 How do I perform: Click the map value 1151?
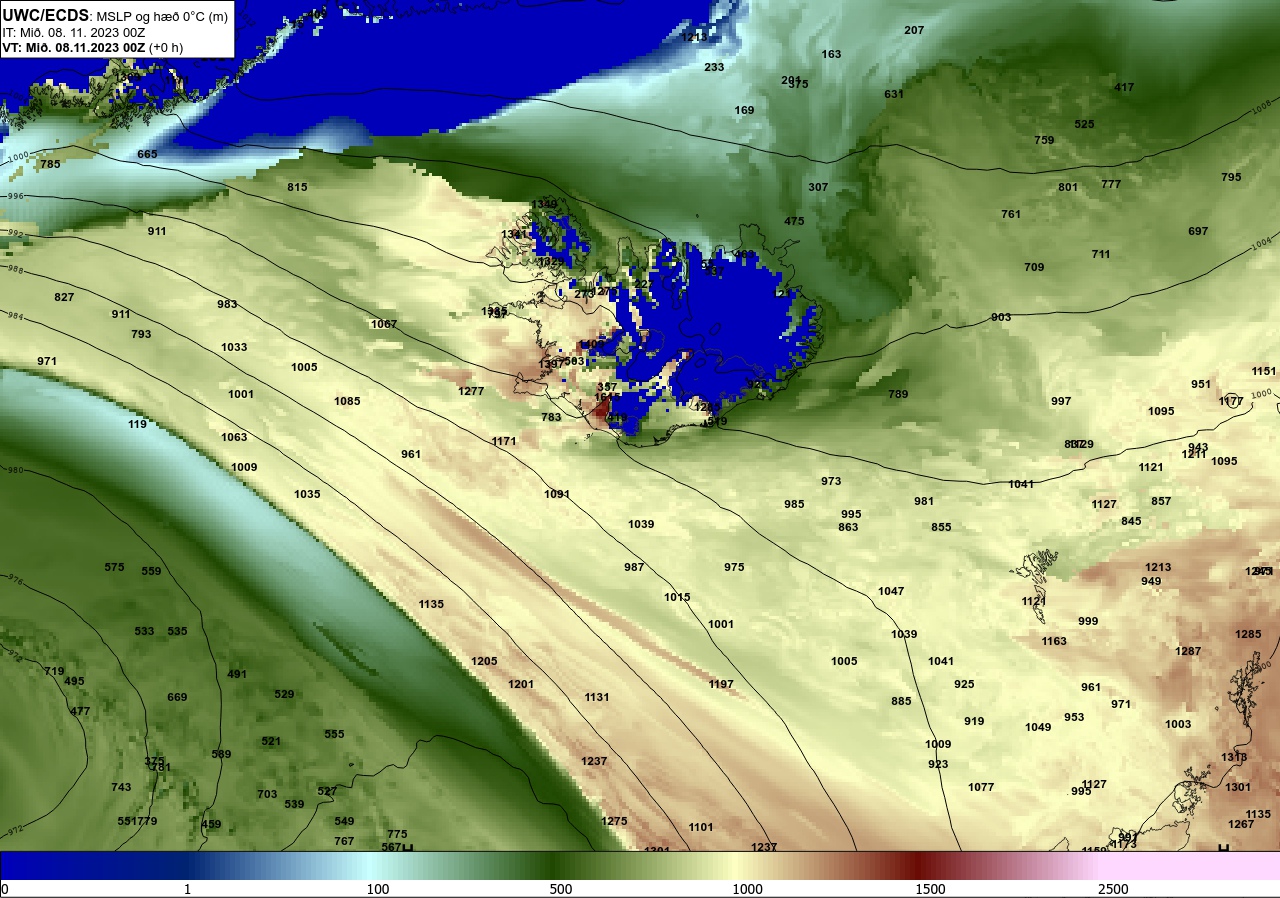tap(1264, 371)
